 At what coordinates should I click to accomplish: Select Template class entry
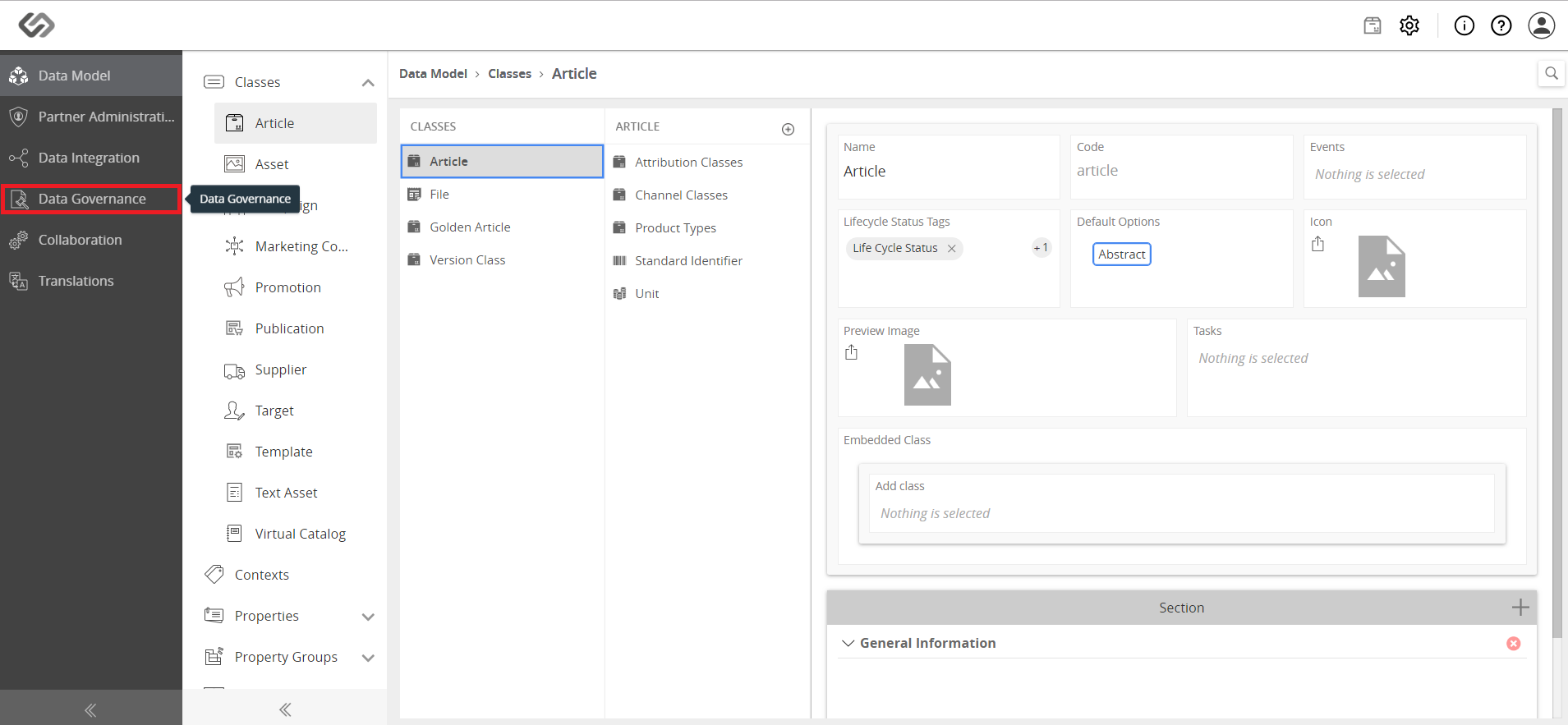tap(296, 452)
